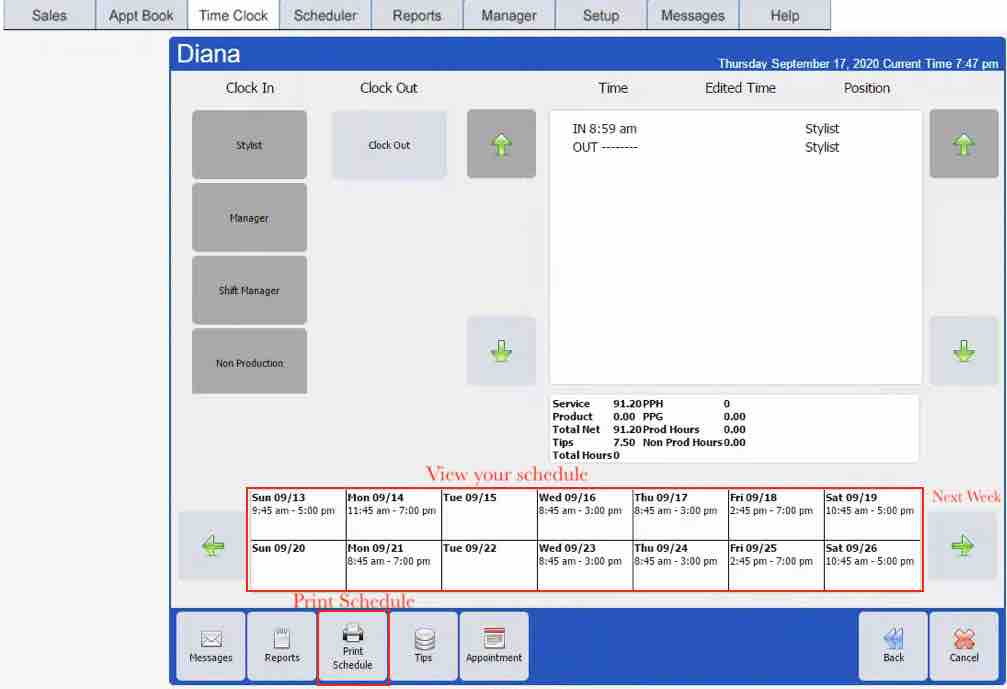This screenshot has width=1007, height=689.
Task: Click the Help tab
Action: (x=785, y=15)
